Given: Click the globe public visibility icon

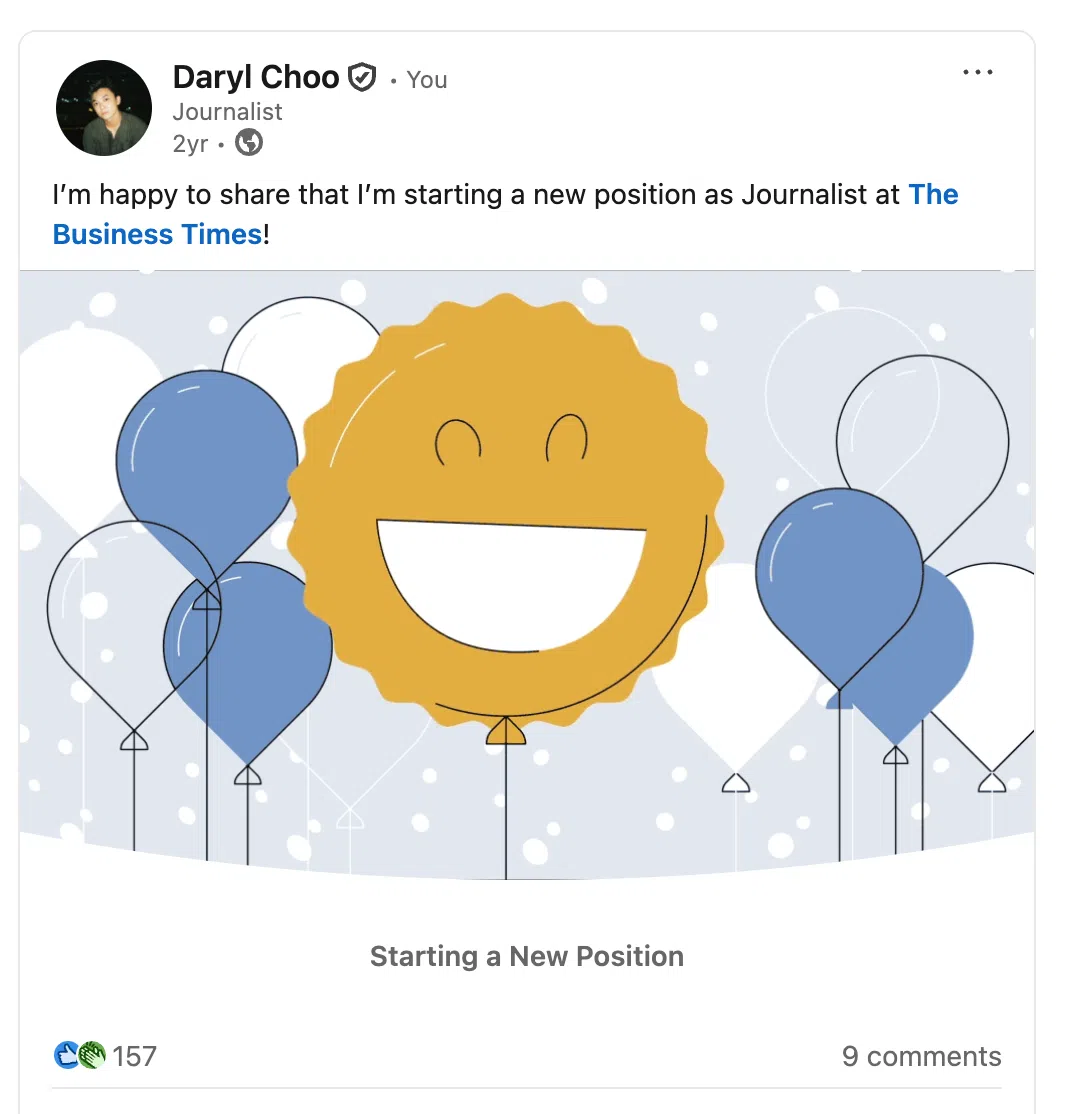Looking at the screenshot, I should click(x=249, y=143).
